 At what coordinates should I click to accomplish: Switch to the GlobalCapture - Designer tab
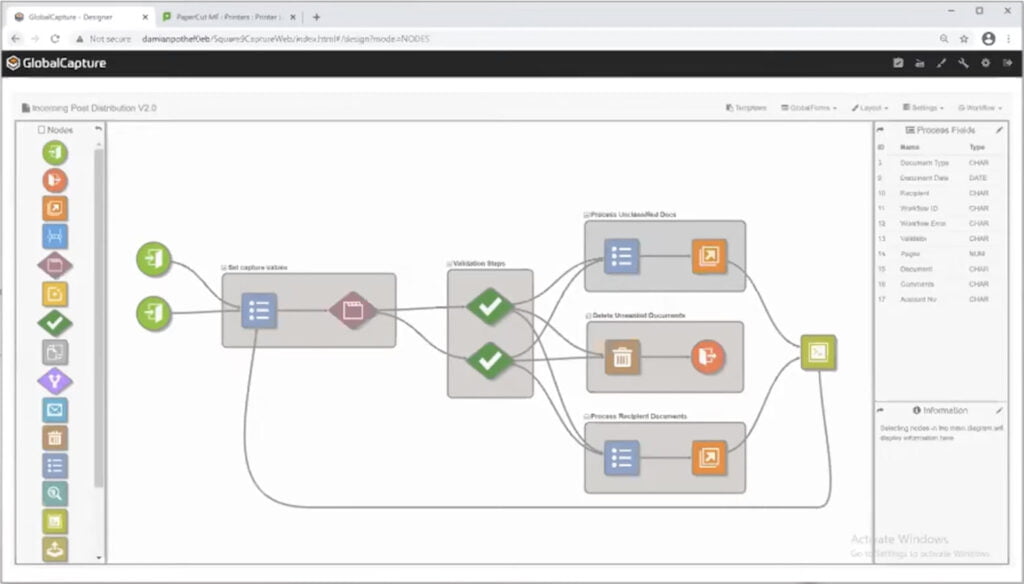[78, 17]
